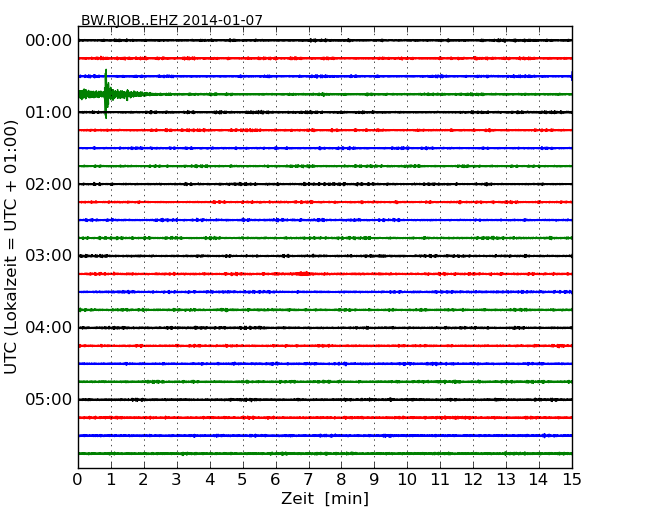Click the x-axis tick label 6

click(276, 480)
